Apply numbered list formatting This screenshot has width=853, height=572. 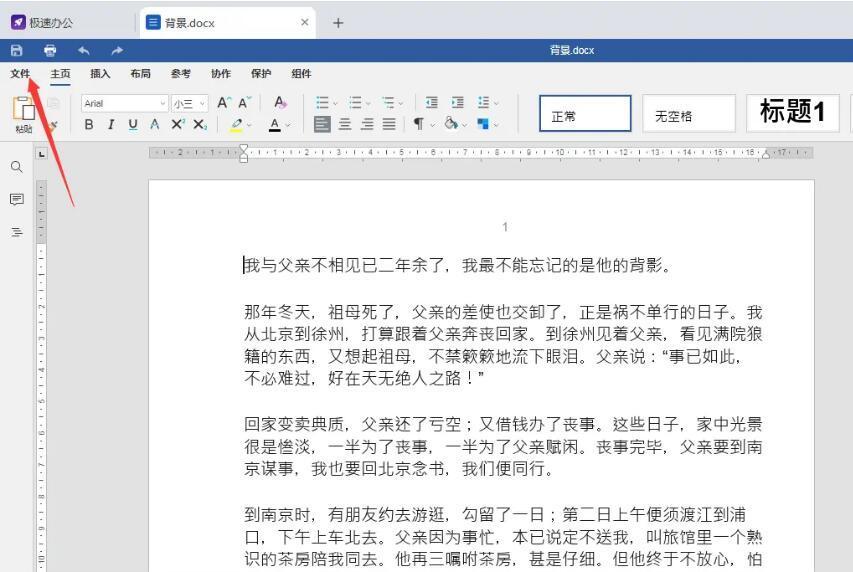(x=355, y=102)
